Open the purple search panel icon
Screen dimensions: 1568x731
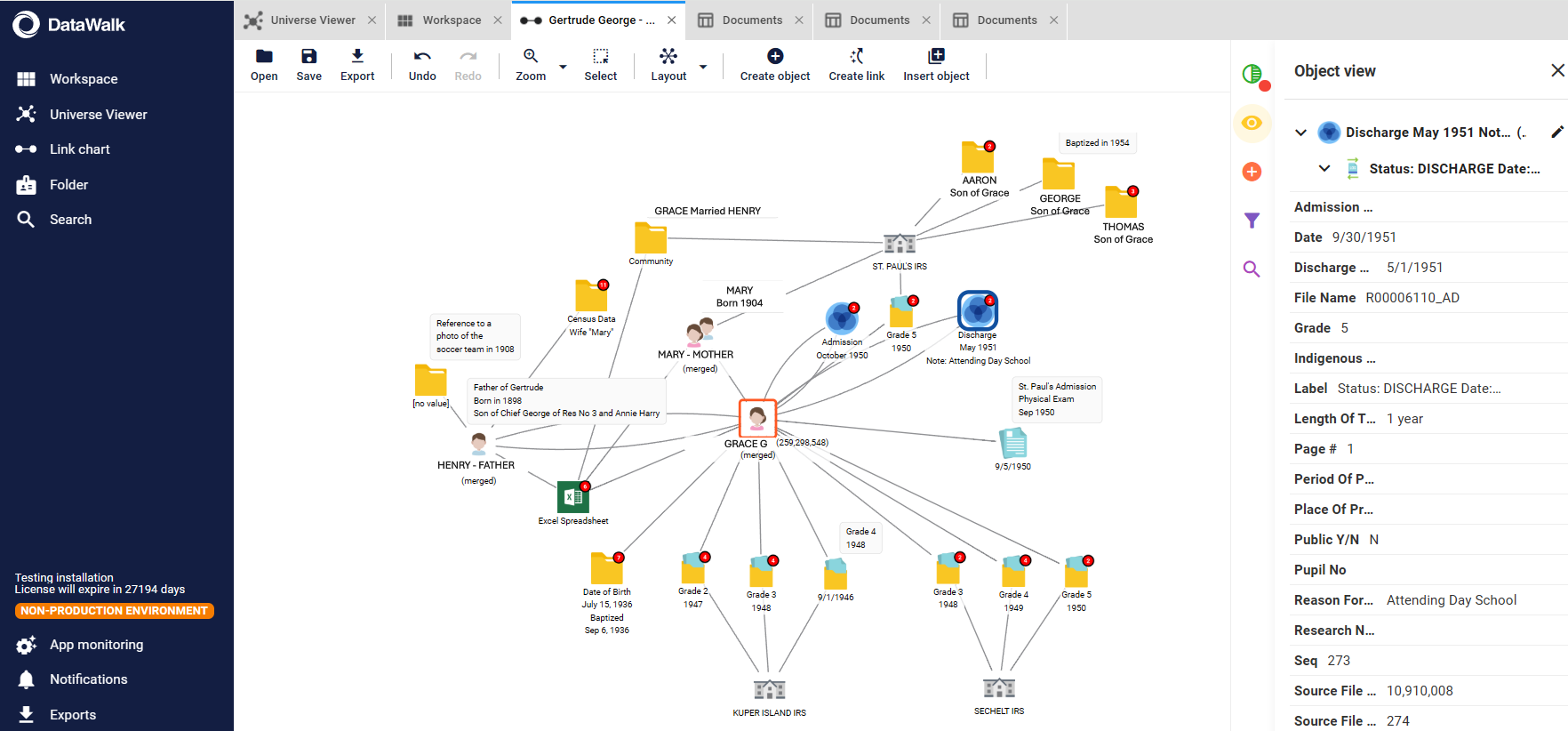(1252, 269)
